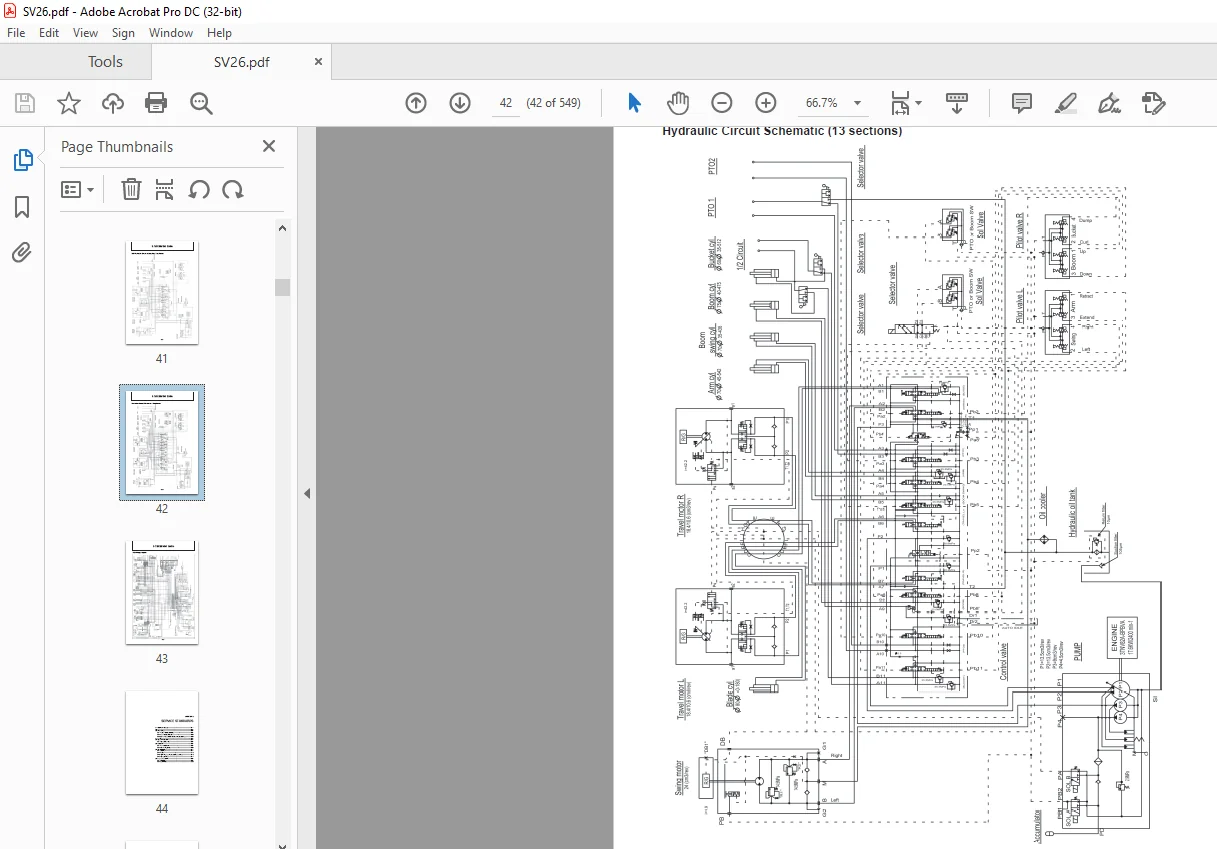Zoom out with the minus circle icon
Screen dimensions: 1217x849
[722, 103]
